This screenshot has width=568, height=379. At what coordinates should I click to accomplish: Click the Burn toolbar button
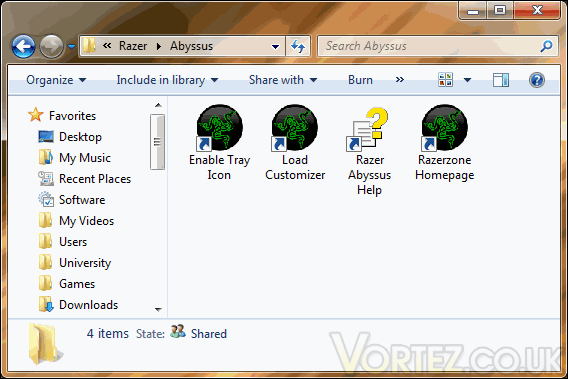point(360,80)
